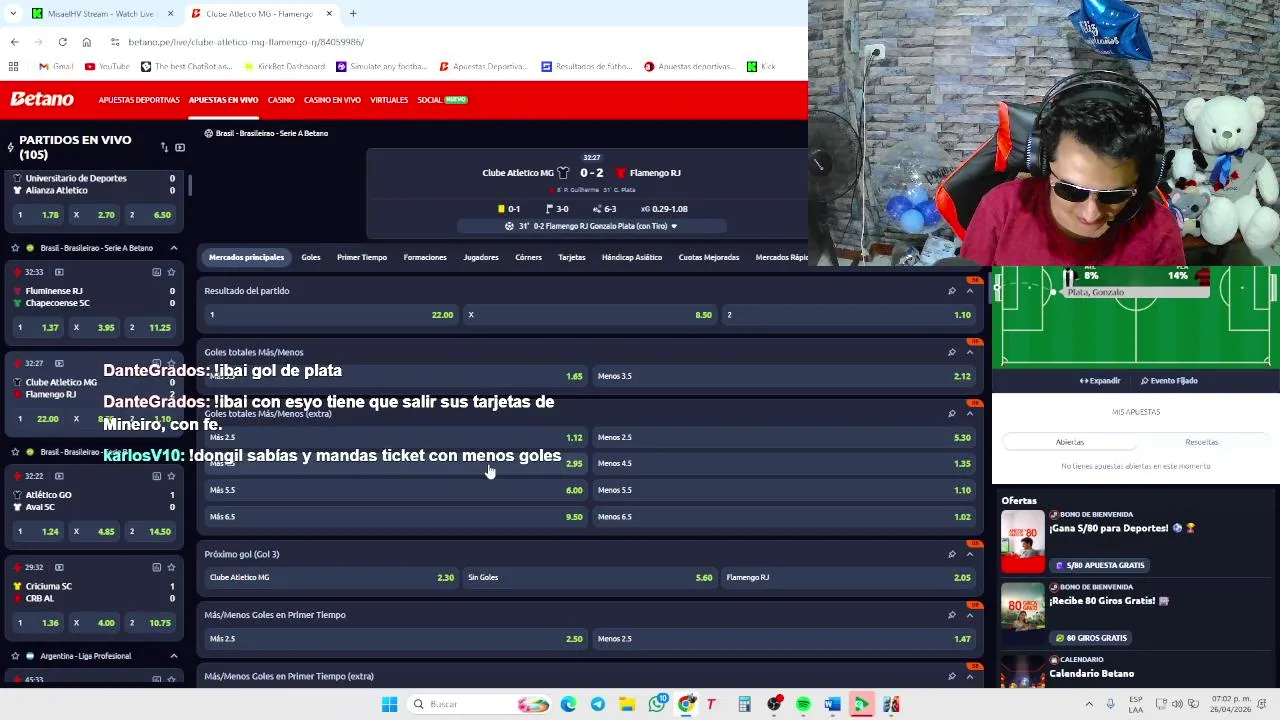Open the Calendario Betano offer link
This screenshot has height=720, width=1280.
coord(1091,674)
